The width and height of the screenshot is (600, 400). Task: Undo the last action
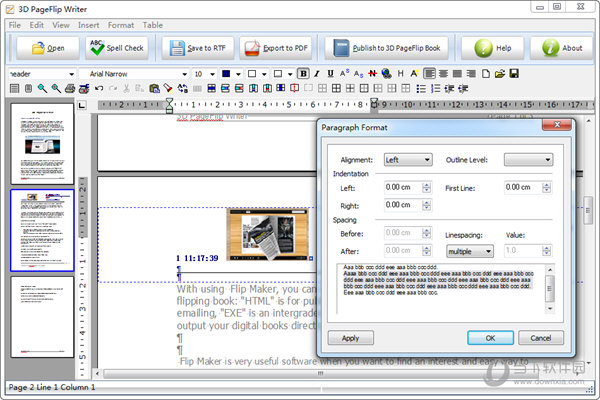coord(99,89)
